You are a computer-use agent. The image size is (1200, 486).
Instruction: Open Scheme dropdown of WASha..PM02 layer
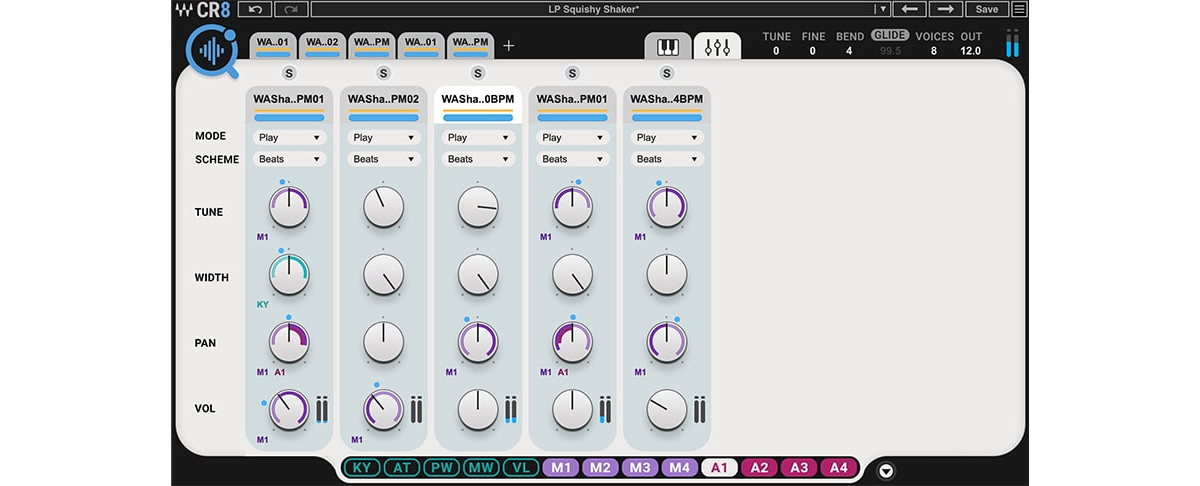(383, 159)
